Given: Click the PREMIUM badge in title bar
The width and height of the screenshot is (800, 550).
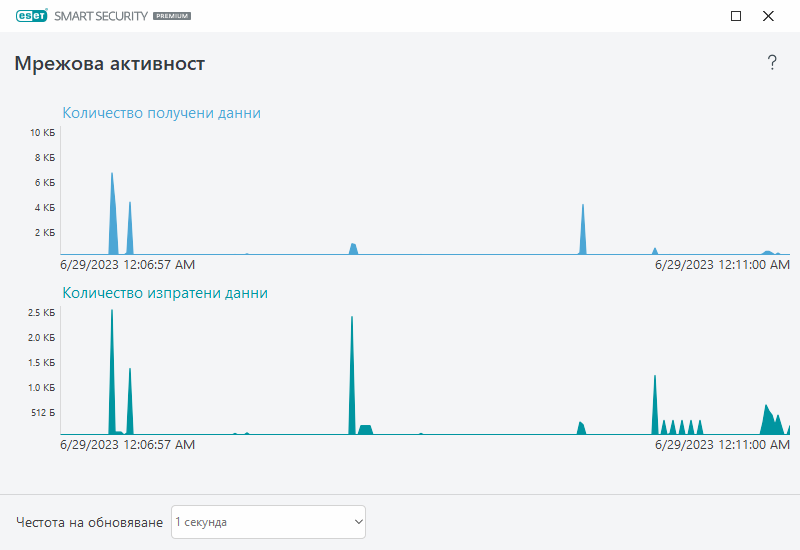Looking at the screenshot, I should [x=173, y=17].
